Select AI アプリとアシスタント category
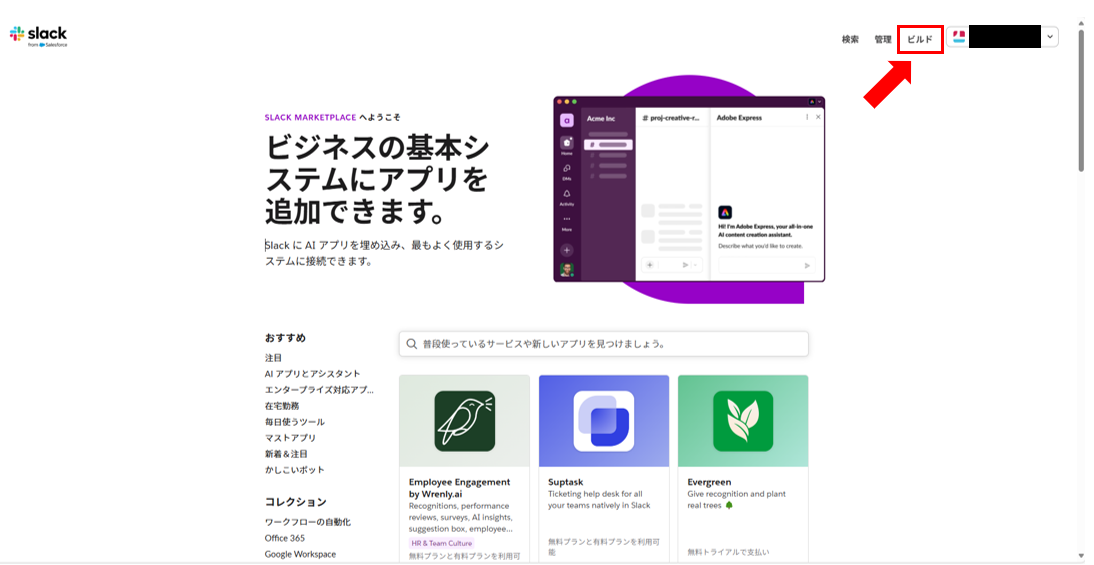This screenshot has width=1094, height=565. click(313, 374)
